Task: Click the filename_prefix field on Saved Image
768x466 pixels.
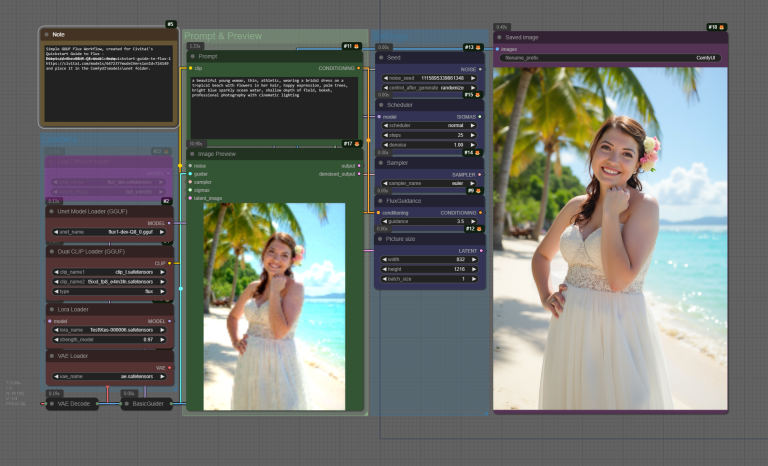Action: [609, 58]
